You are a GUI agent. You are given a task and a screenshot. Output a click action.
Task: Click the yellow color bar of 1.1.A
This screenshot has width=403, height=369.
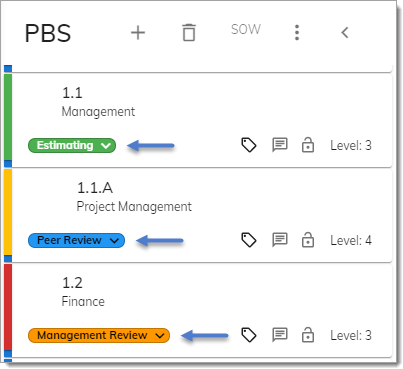(8, 212)
